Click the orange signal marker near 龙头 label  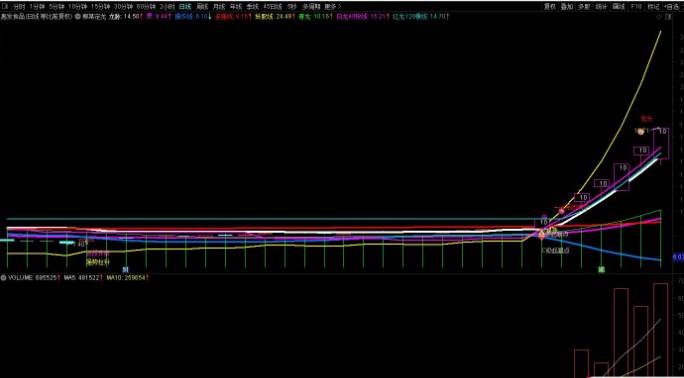point(640,131)
